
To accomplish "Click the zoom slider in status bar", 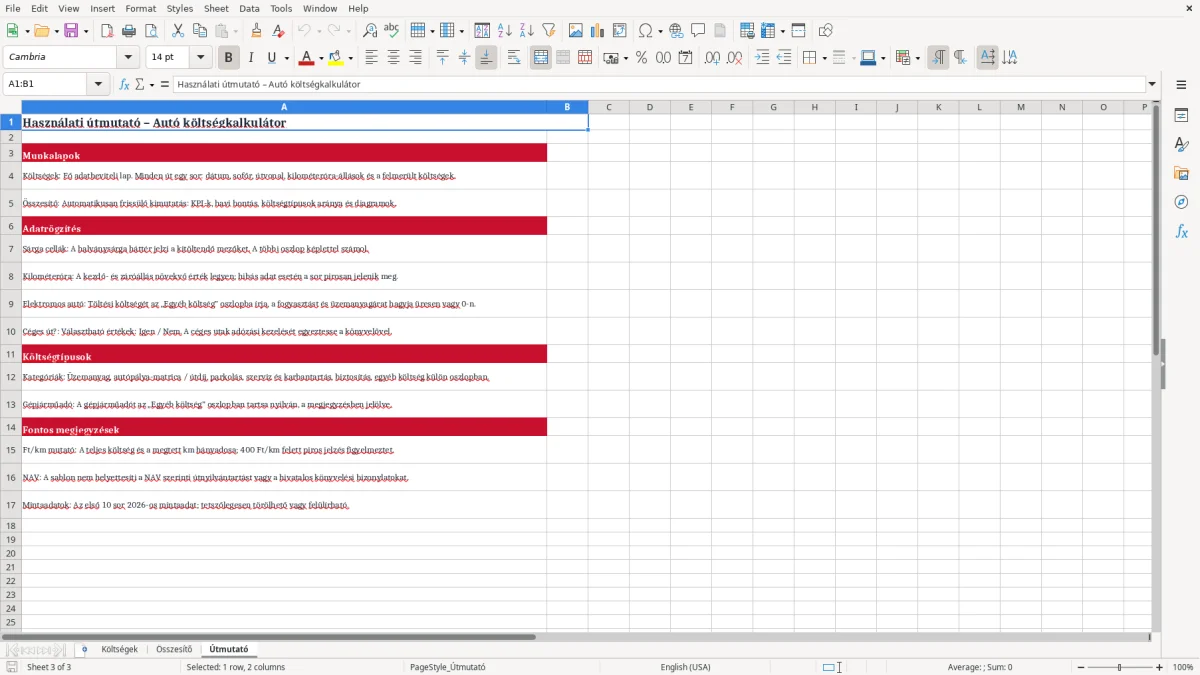I will 1120,667.
